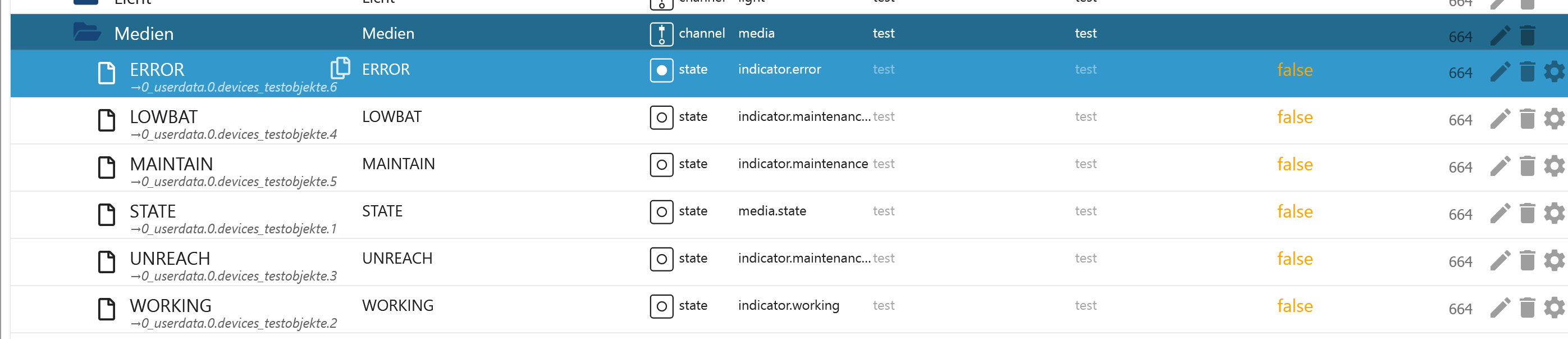Image resolution: width=1568 pixels, height=339 pixels.
Task: Edit the Medien channel object
Action: (1500, 35)
